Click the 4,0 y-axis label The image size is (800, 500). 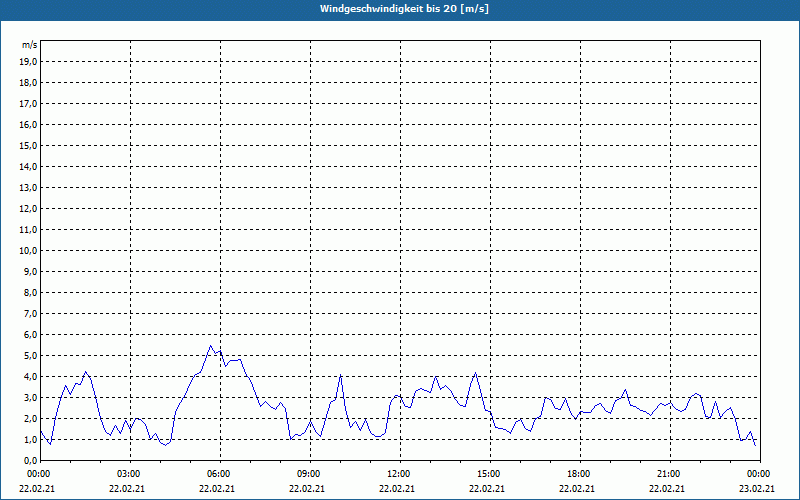(x=30, y=377)
